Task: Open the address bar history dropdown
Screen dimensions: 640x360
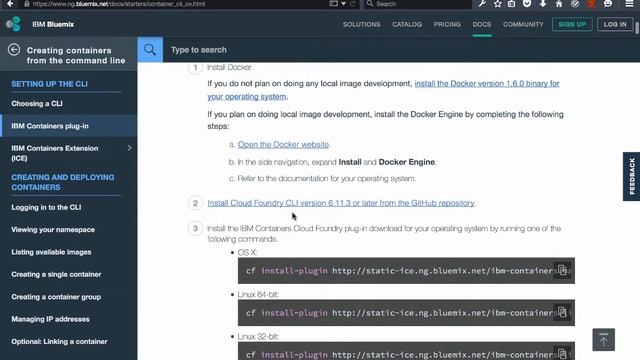Action: [343, 4]
